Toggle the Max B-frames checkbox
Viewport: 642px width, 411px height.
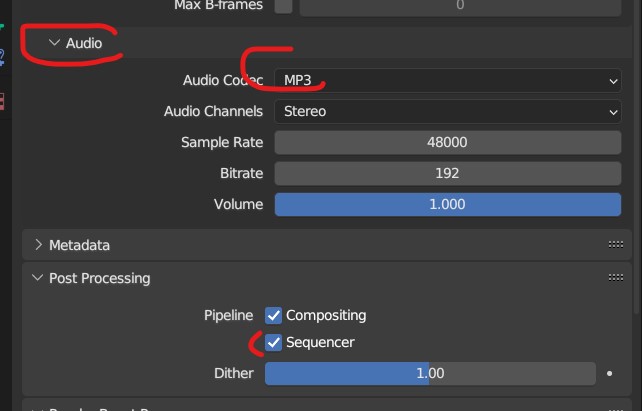283,6
